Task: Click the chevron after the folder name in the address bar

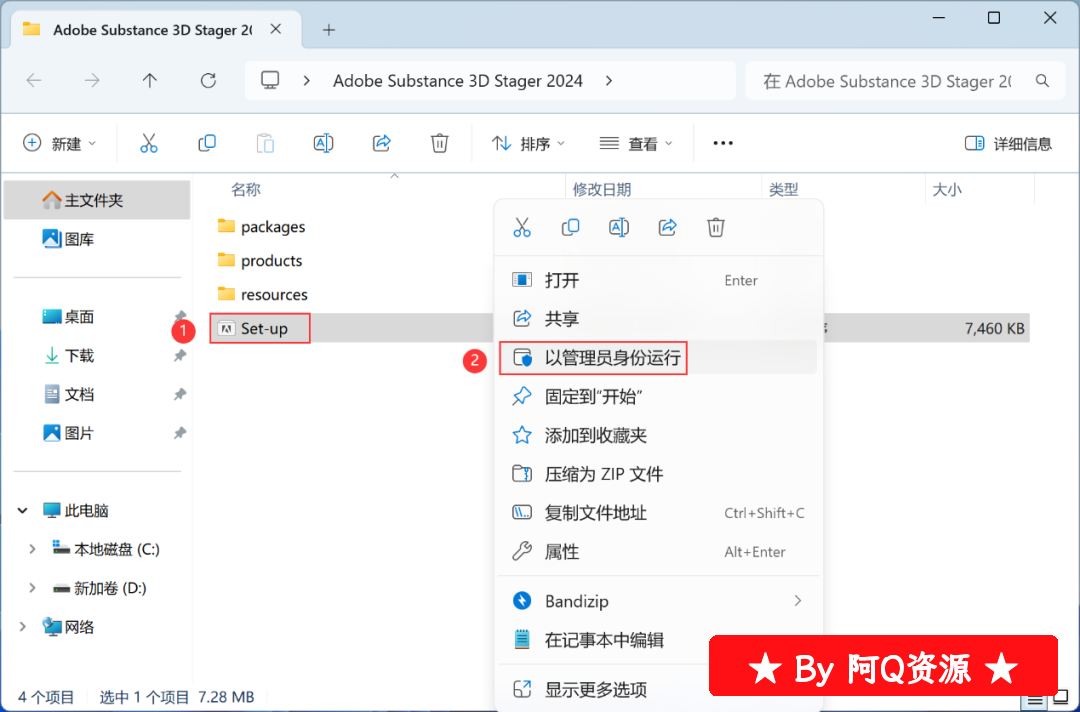Action: tap(609, 81)
